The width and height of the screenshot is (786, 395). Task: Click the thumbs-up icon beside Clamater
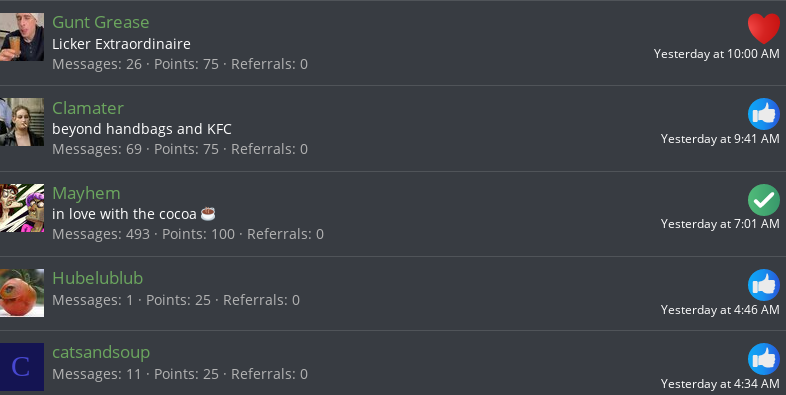point(763,114)
